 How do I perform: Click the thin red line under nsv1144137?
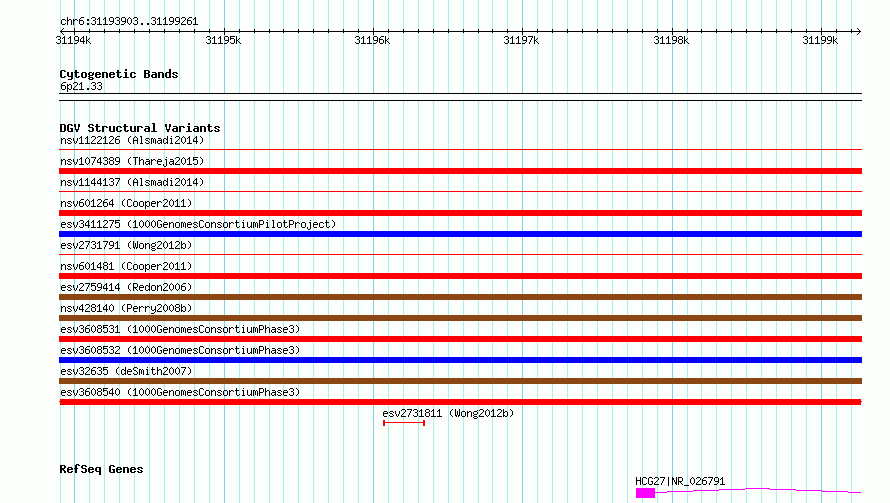click(460, 192)
